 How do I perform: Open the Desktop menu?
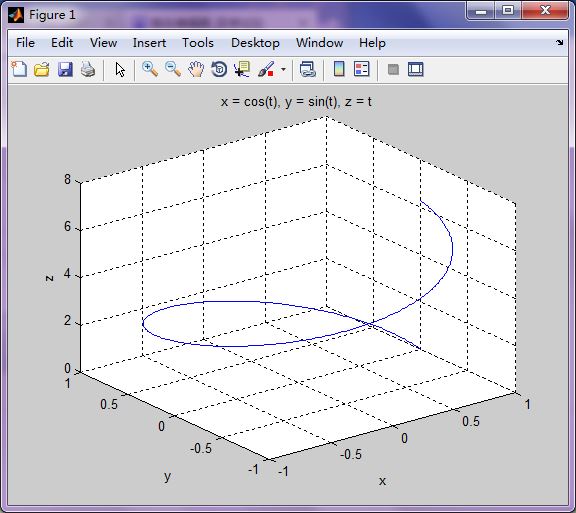(x=255, y=43)
